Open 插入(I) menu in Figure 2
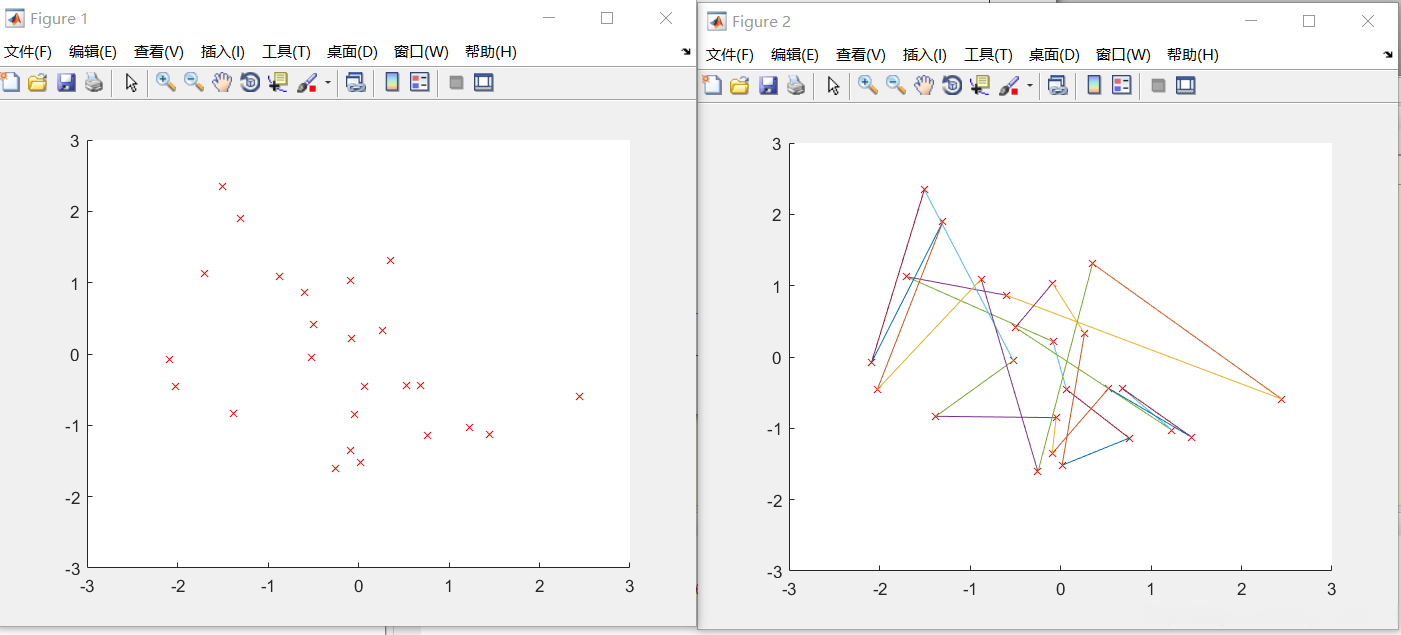The image size is (1401, 635). point(925,55)
